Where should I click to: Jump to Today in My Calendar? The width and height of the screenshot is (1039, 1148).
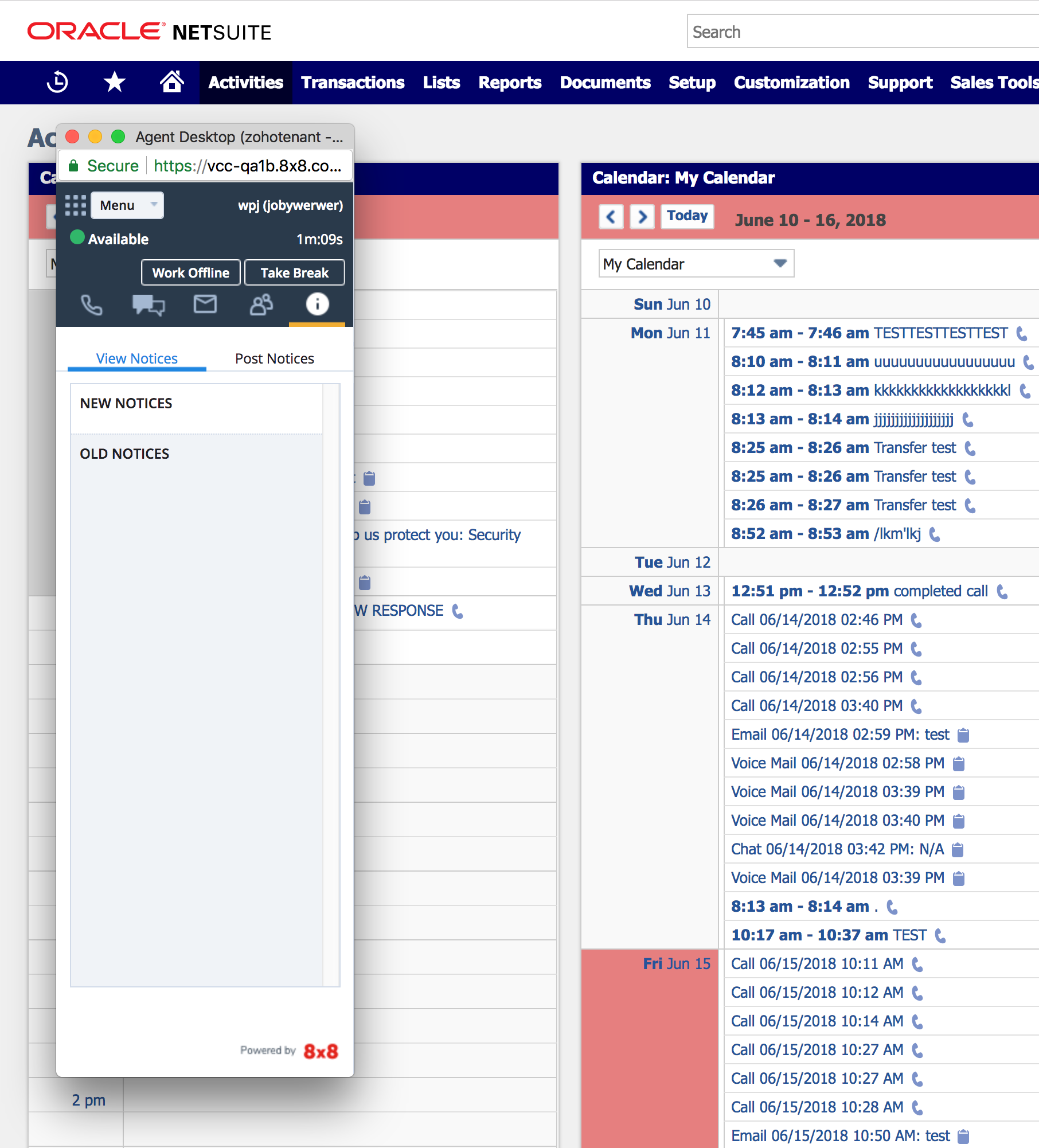[688, 216]
